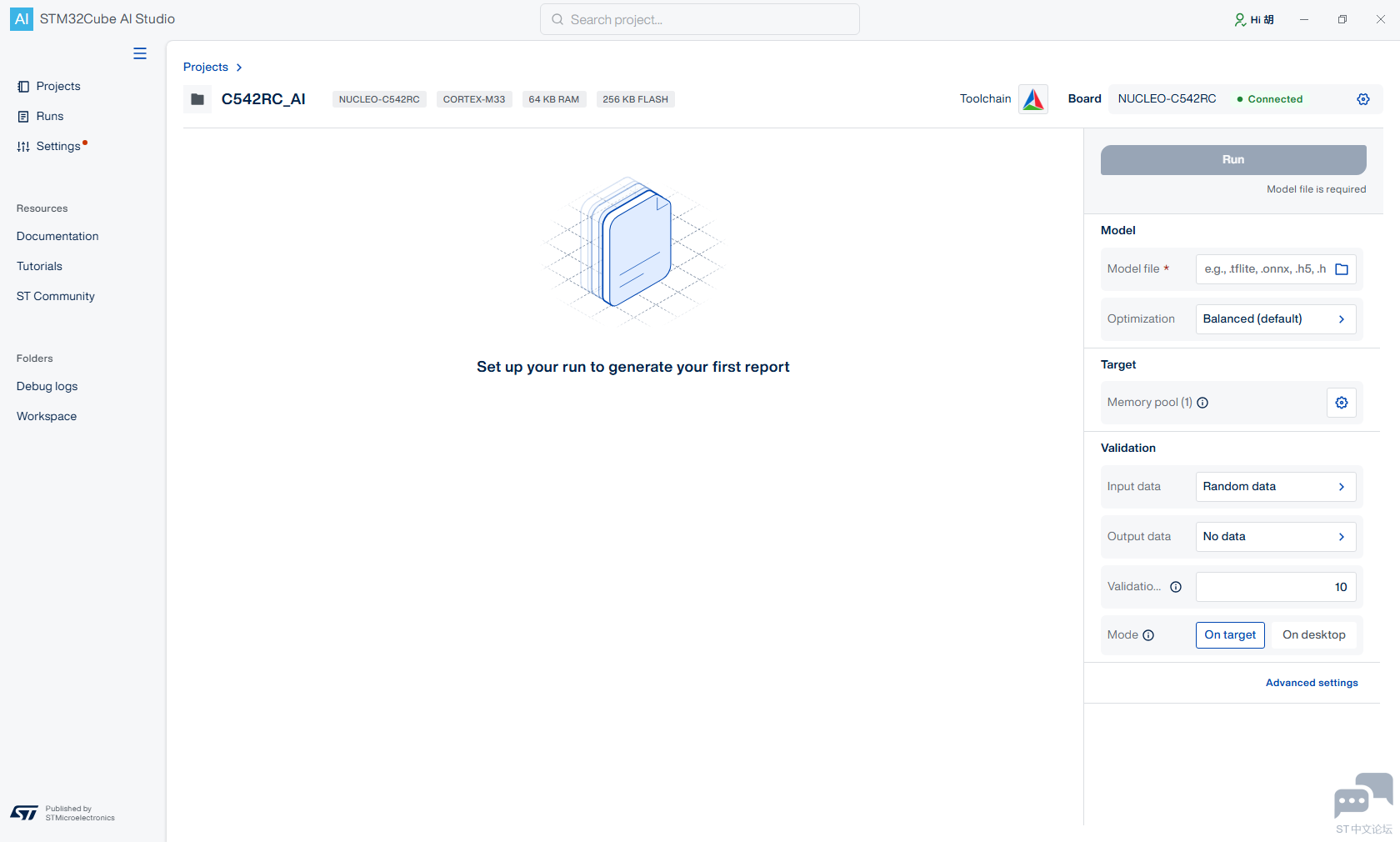Image resolution: width=1400 pixels, height=842 pixels.
Task: Focus the Search project field
Action: click(700, 19)
